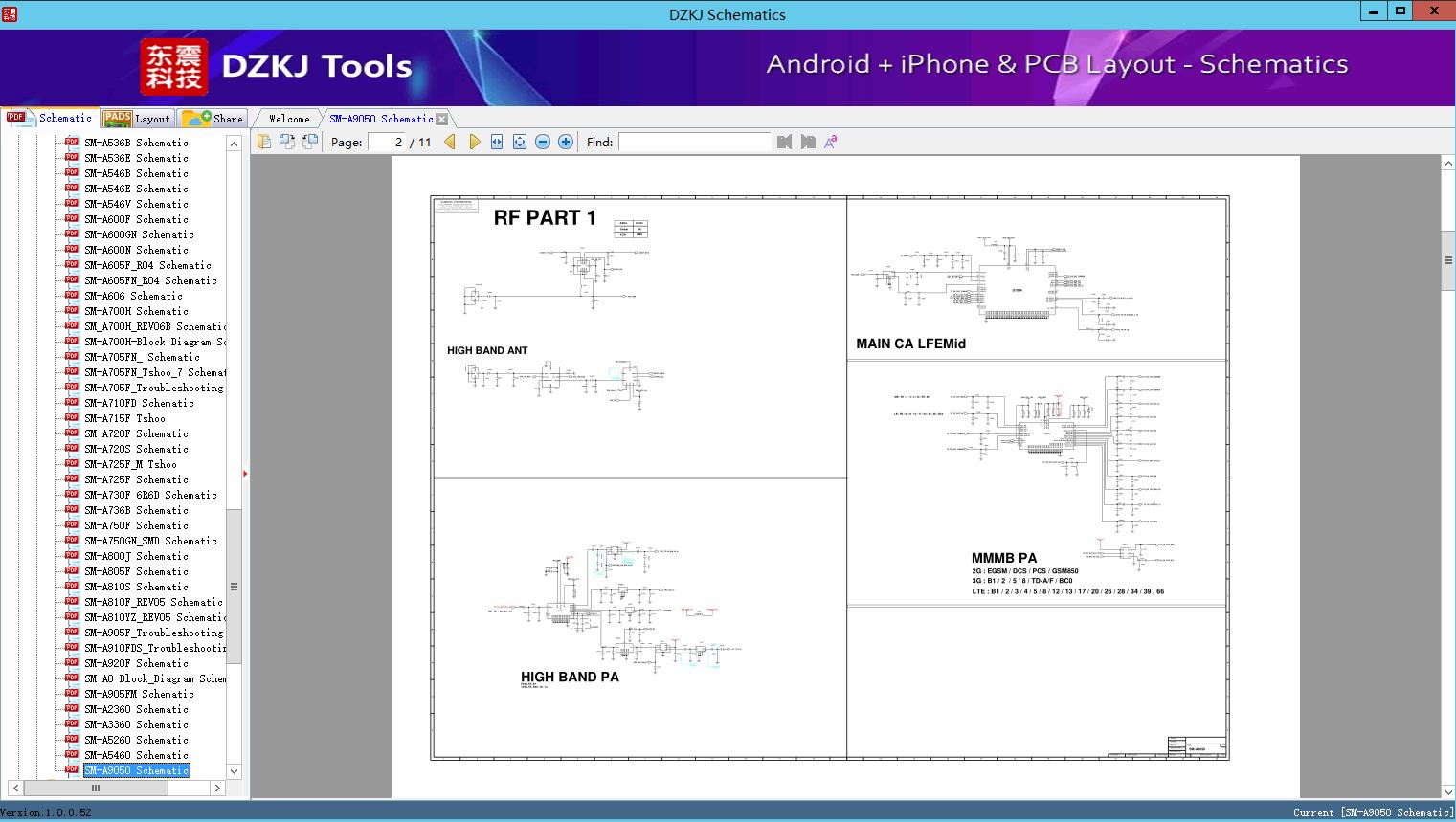Click the tree horizontal scrollbar thumb

[x=96, y=788]
